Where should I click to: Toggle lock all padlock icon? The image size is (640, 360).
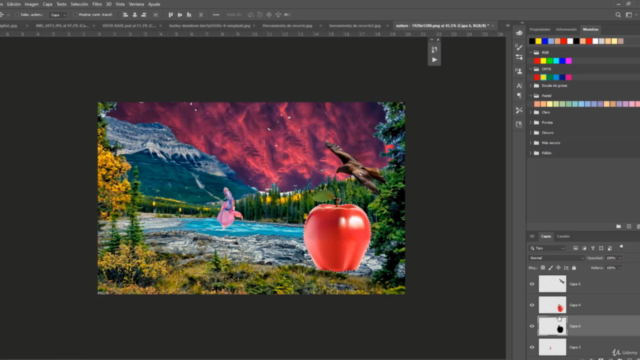point(574,268)
